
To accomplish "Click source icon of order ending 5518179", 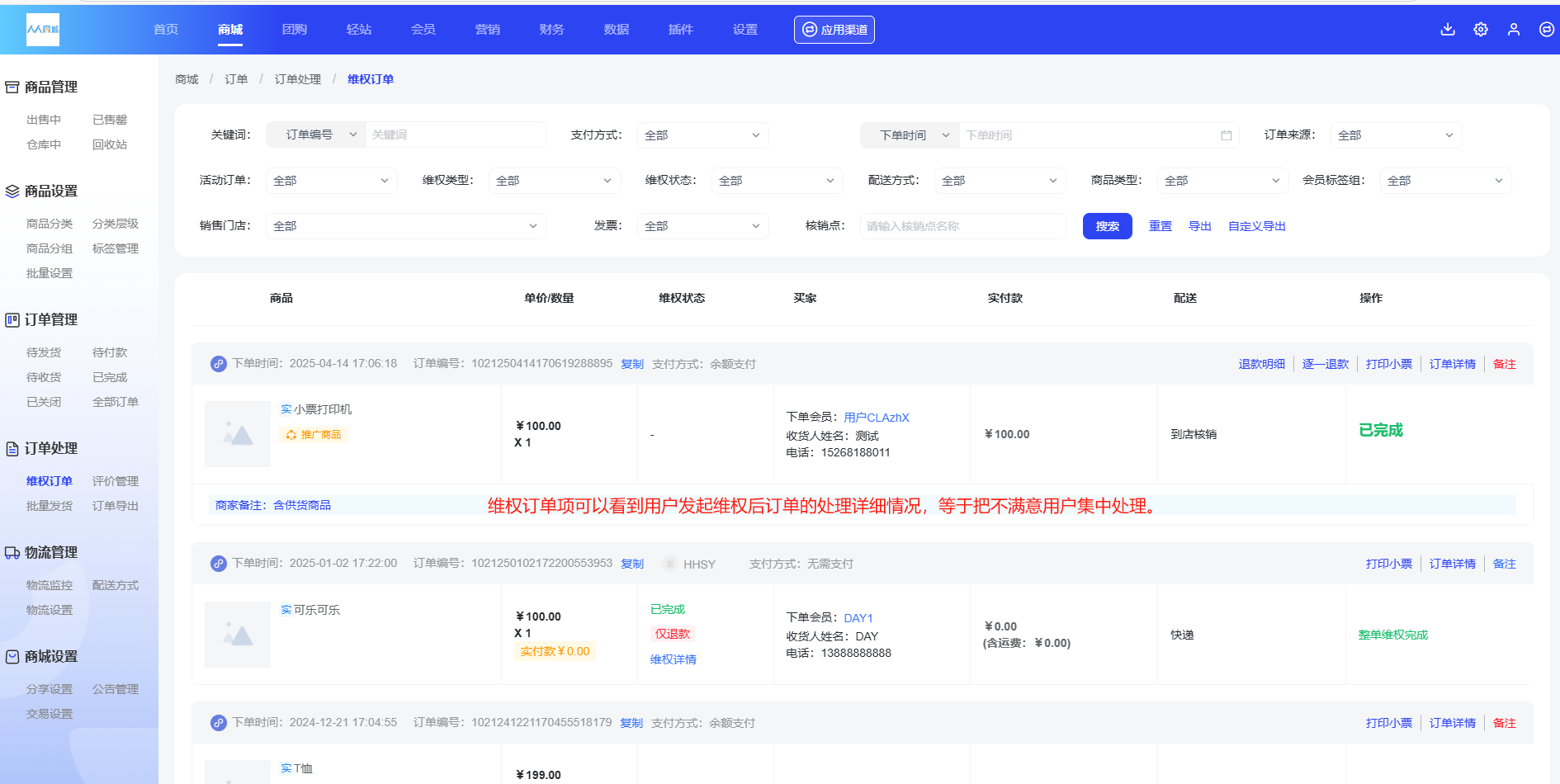I will [219, 723].
